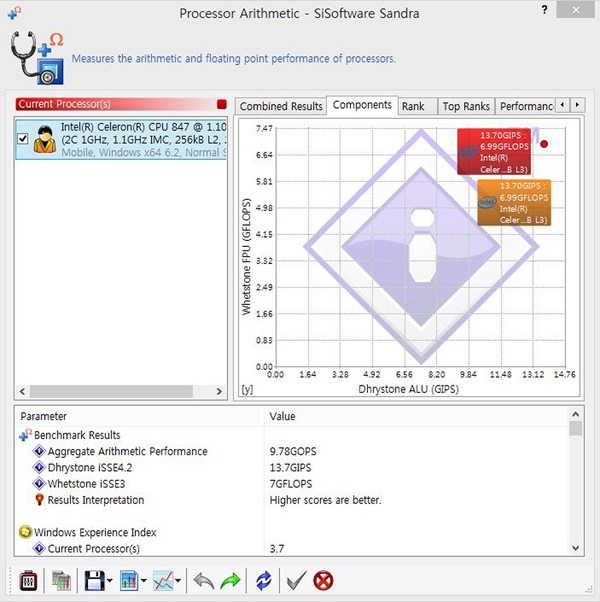This screenshot has height=602, width=600.
Task: Click the green forward arrow
Action: [230, 581]
